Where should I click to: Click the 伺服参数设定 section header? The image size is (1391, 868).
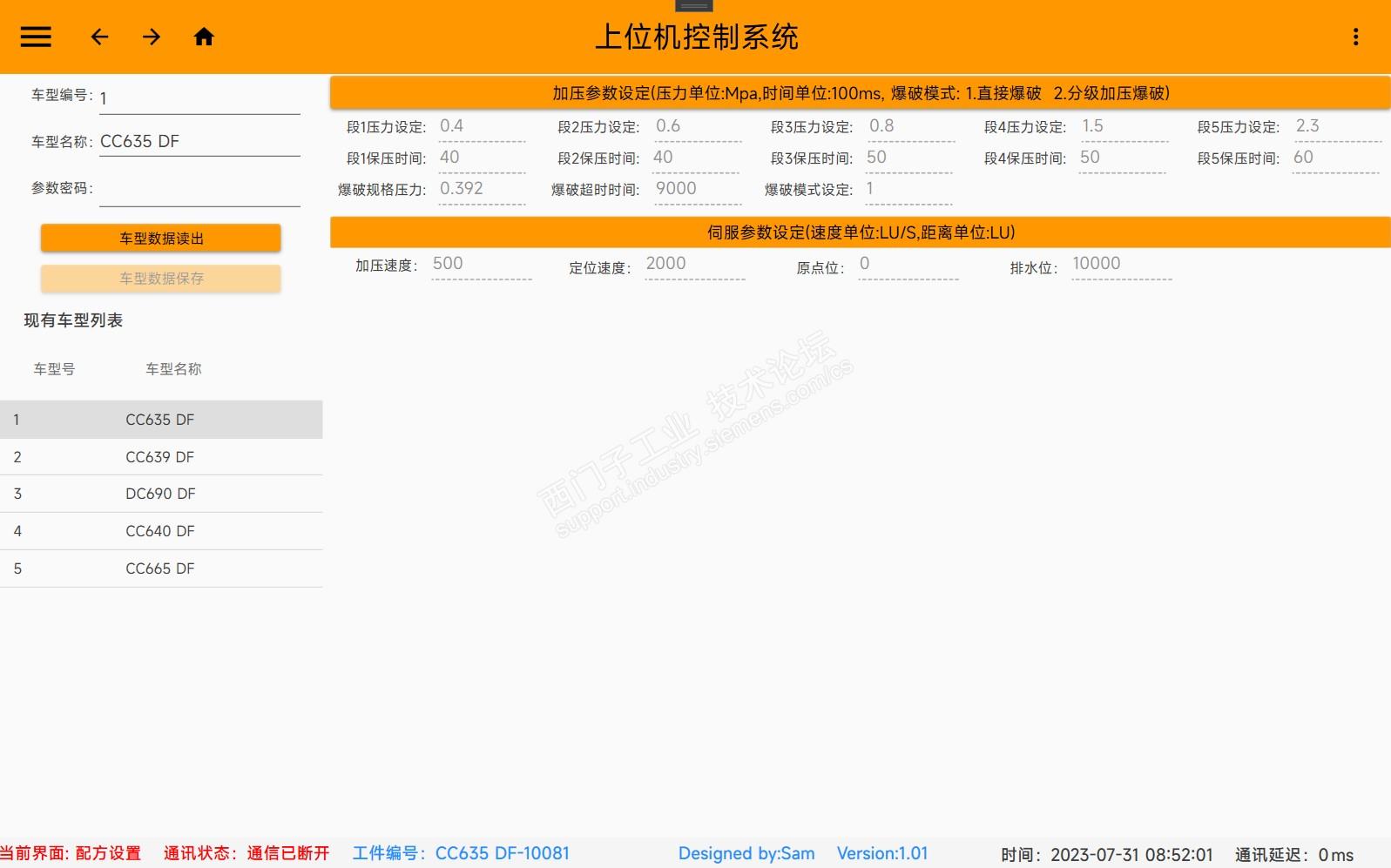click(x=861, y=232)
